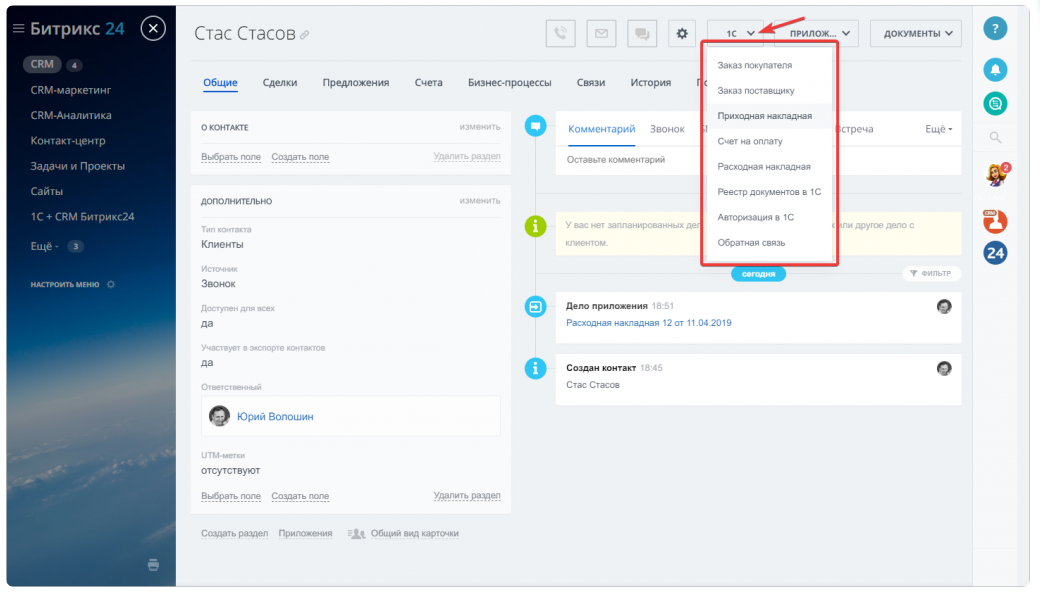Open Юрий Волошин's profile link

(275, 416)
